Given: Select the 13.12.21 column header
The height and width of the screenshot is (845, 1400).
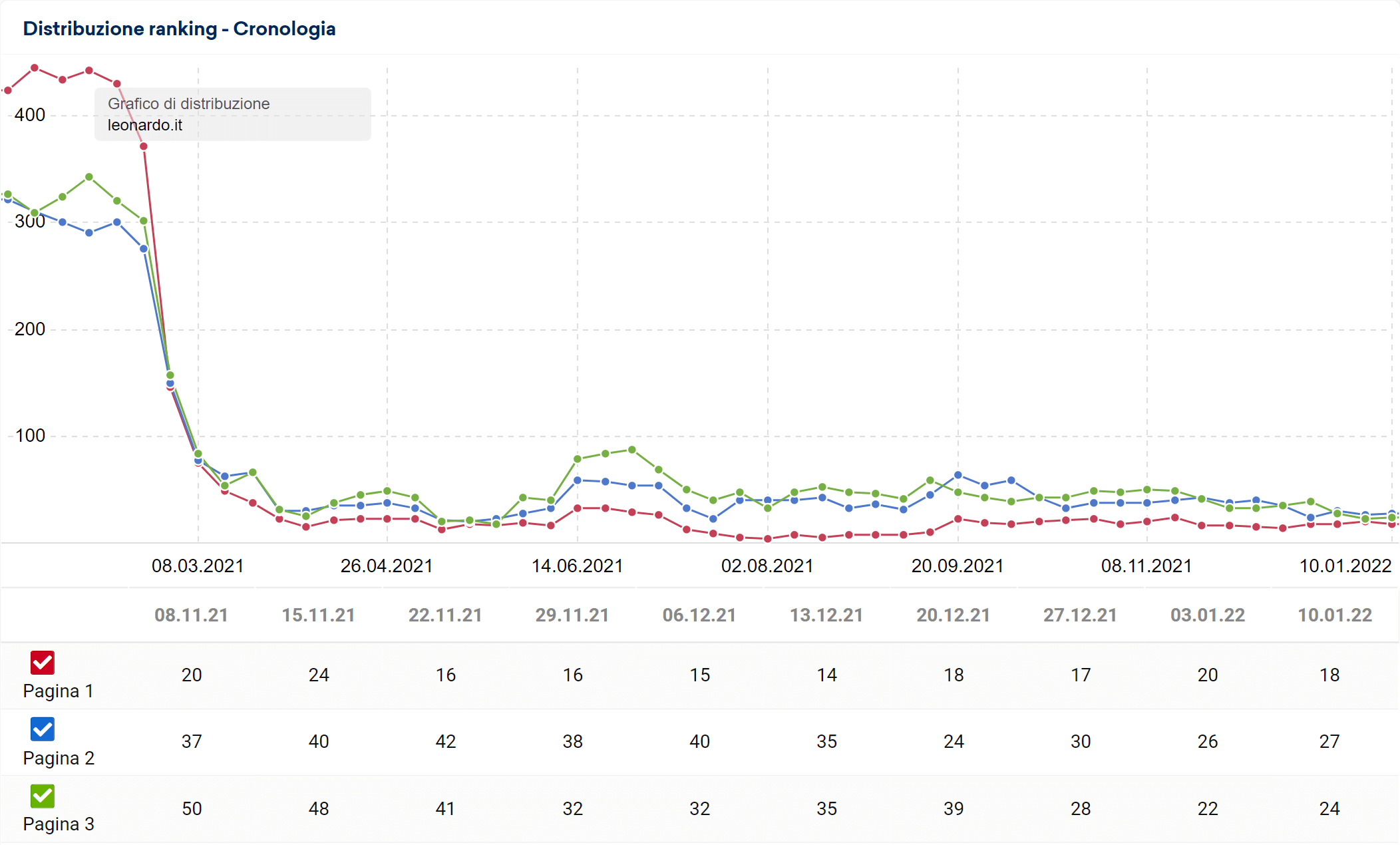Looking at the screenshot, I should pyautogui.click(x=827, y=615).
